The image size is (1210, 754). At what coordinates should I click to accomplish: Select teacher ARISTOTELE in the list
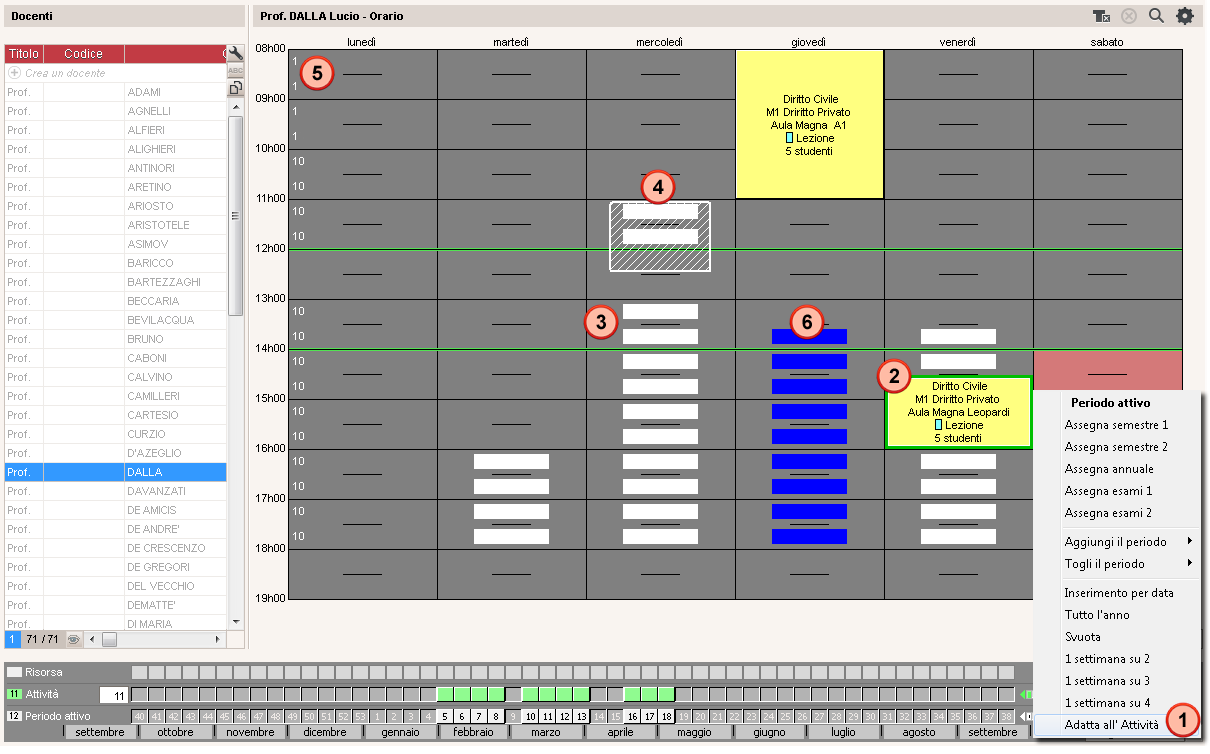point(115,225)
